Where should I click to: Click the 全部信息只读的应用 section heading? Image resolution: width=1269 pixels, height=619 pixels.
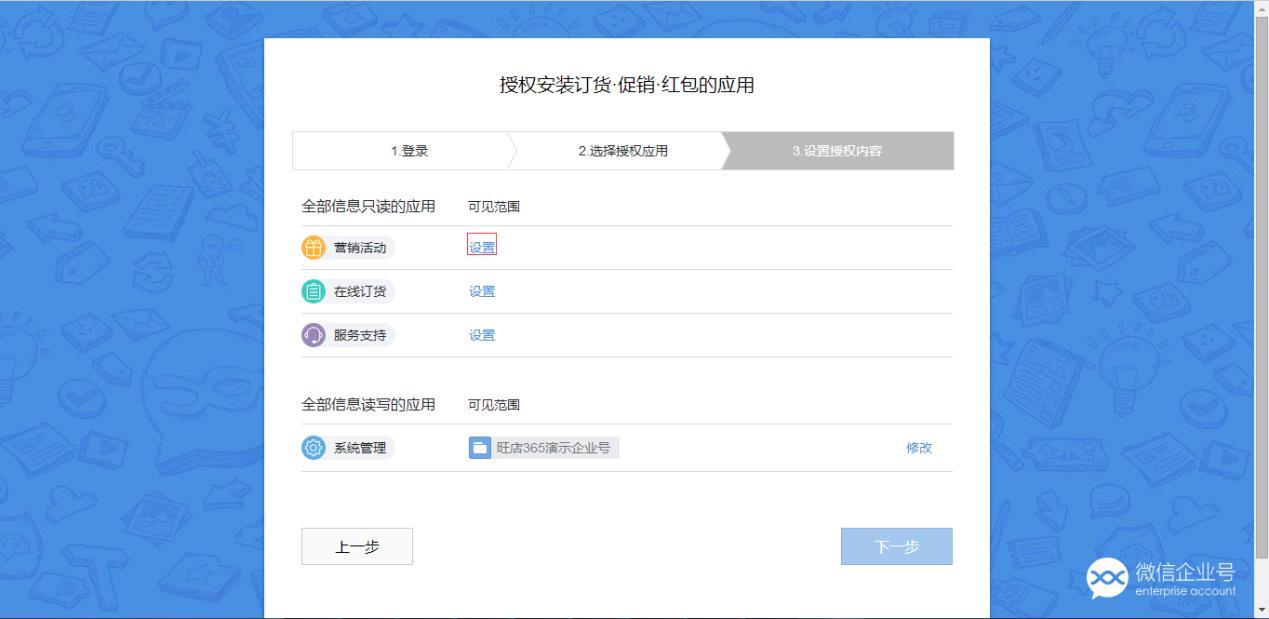pyautogui.click(x=368, y=207)
